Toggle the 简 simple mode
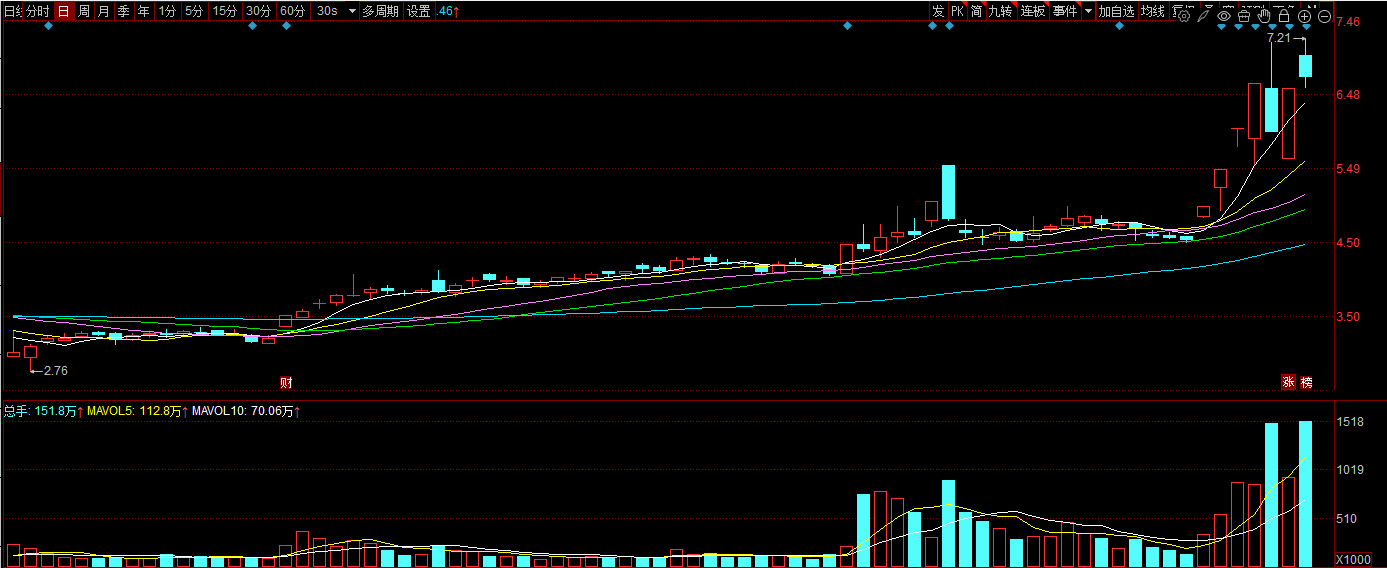 pyautogui.click(x=976, y=11)
